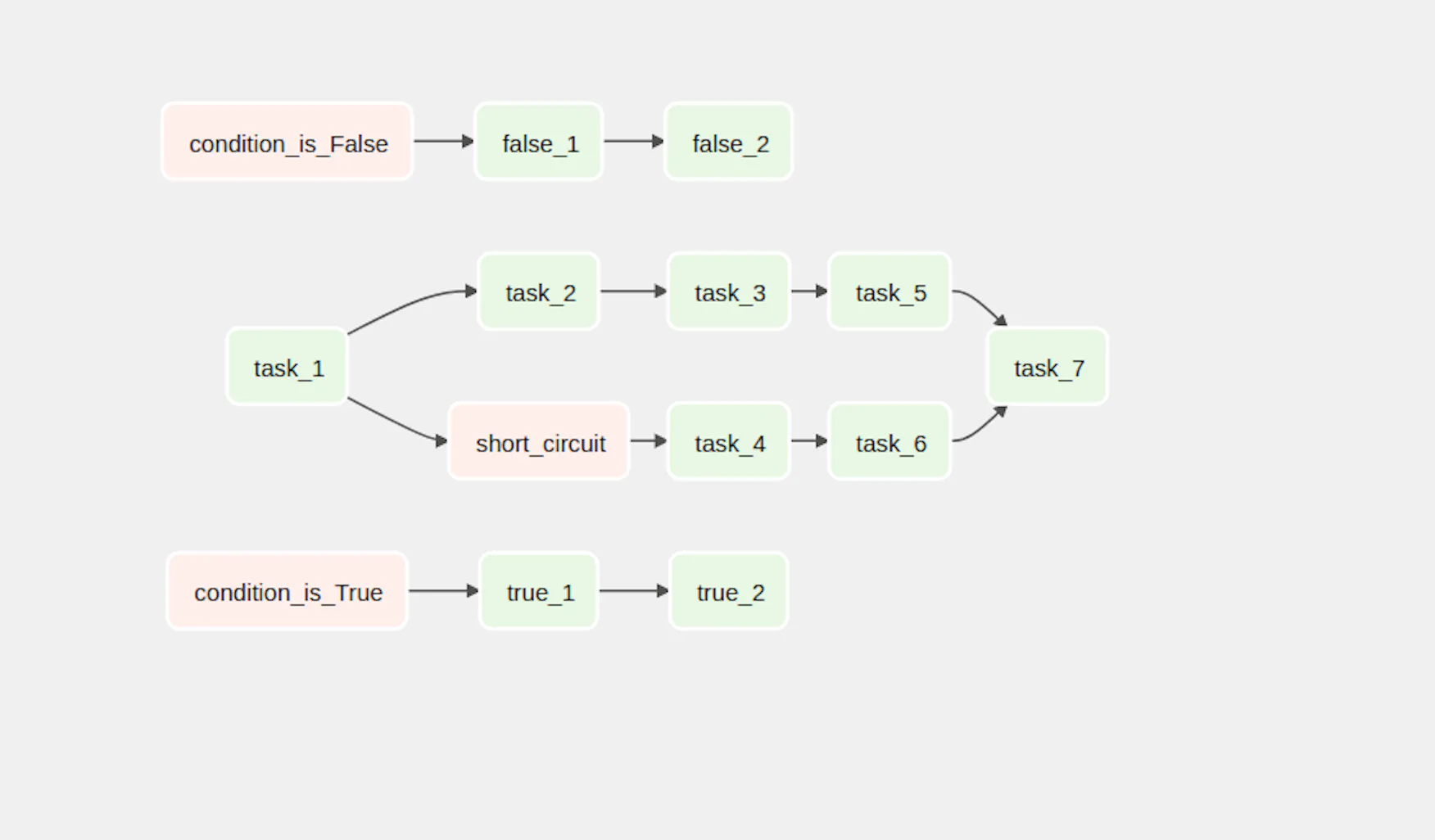Select the short_circuit operator node
Screen dimensions: 1435x840
pos(539,441)
